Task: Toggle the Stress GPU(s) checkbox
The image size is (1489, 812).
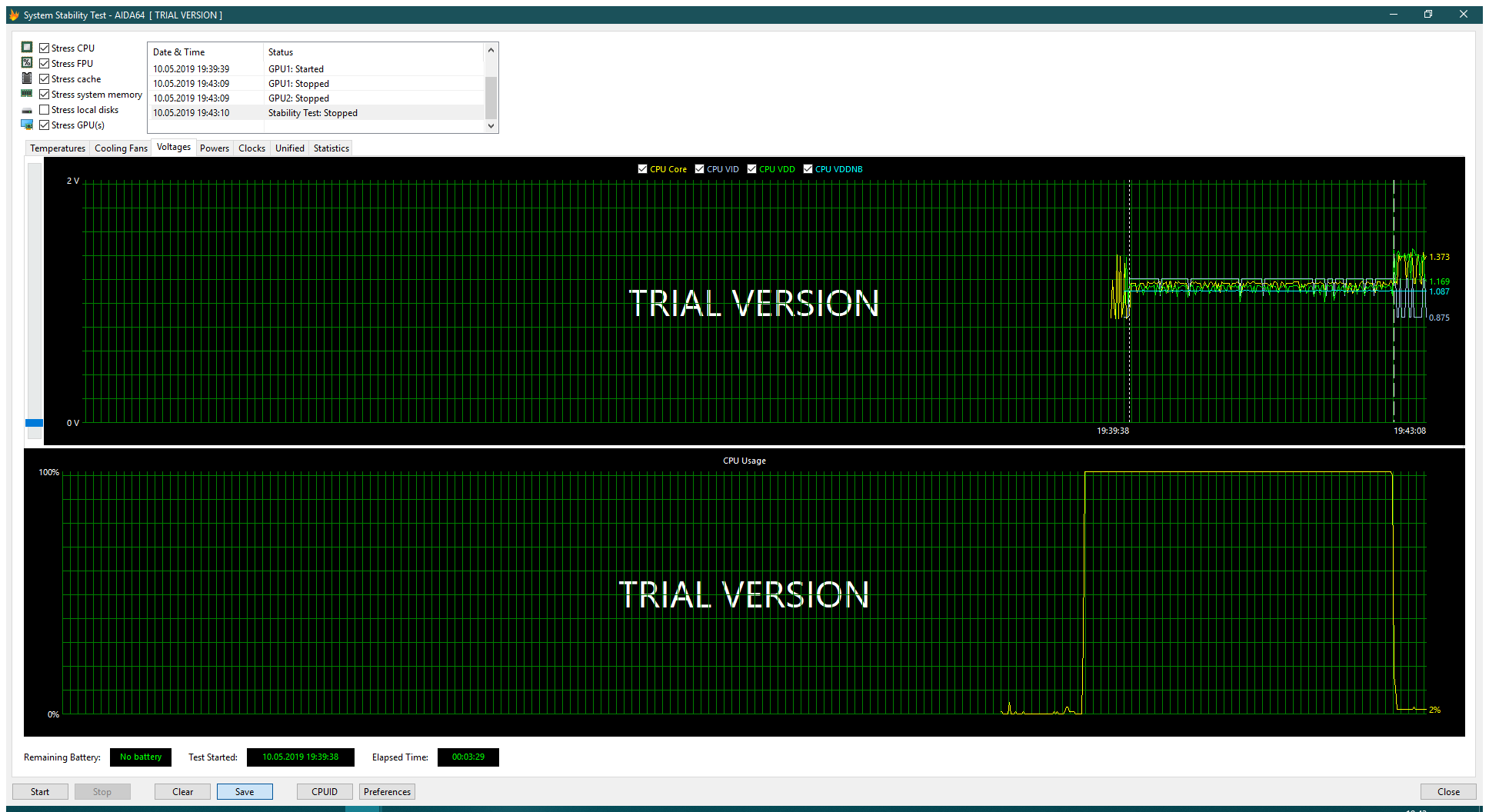Action: pyautogui.click(x=45, y=125)
